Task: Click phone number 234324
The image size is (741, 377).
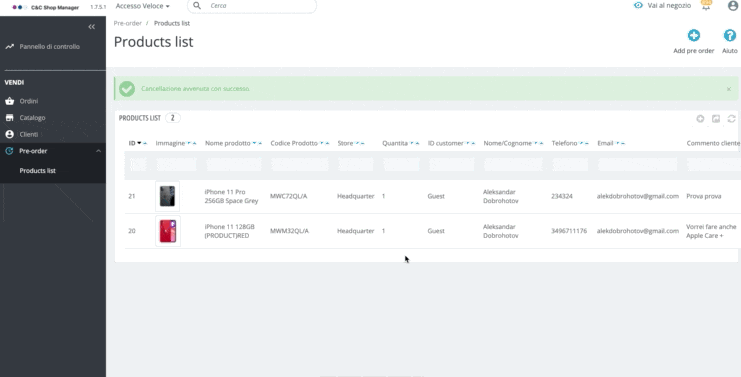Action: 562,196
